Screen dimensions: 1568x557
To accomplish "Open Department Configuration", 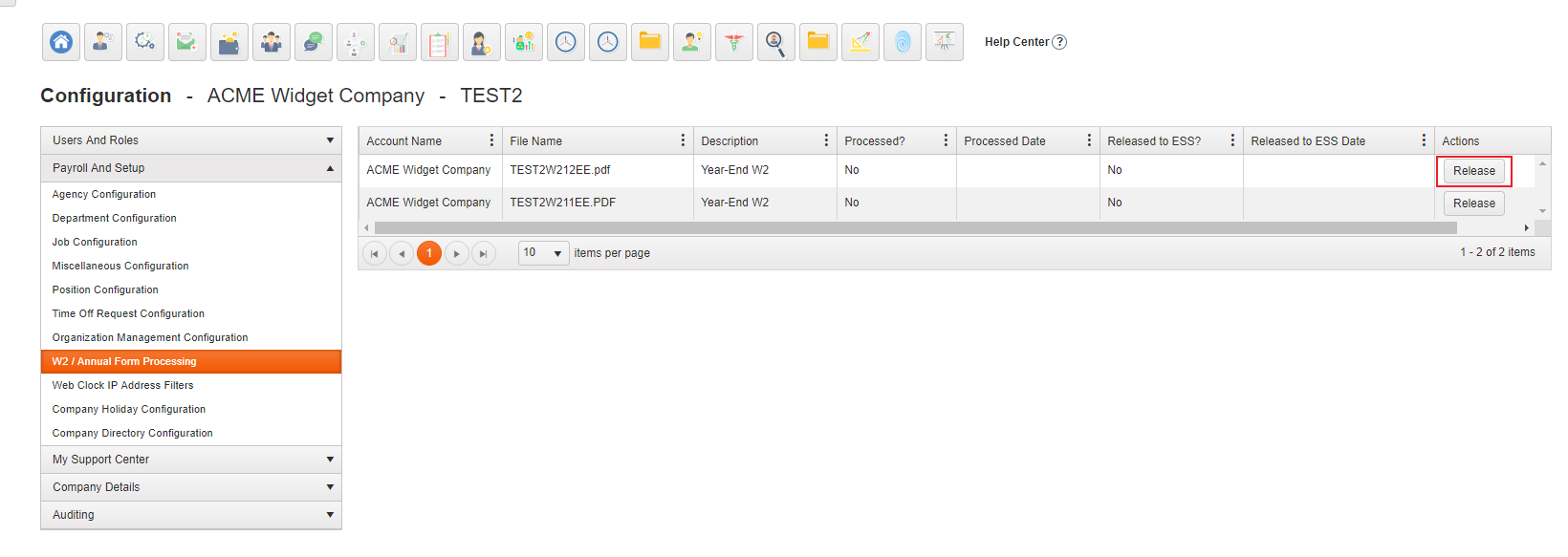I will tap(114, 218).
